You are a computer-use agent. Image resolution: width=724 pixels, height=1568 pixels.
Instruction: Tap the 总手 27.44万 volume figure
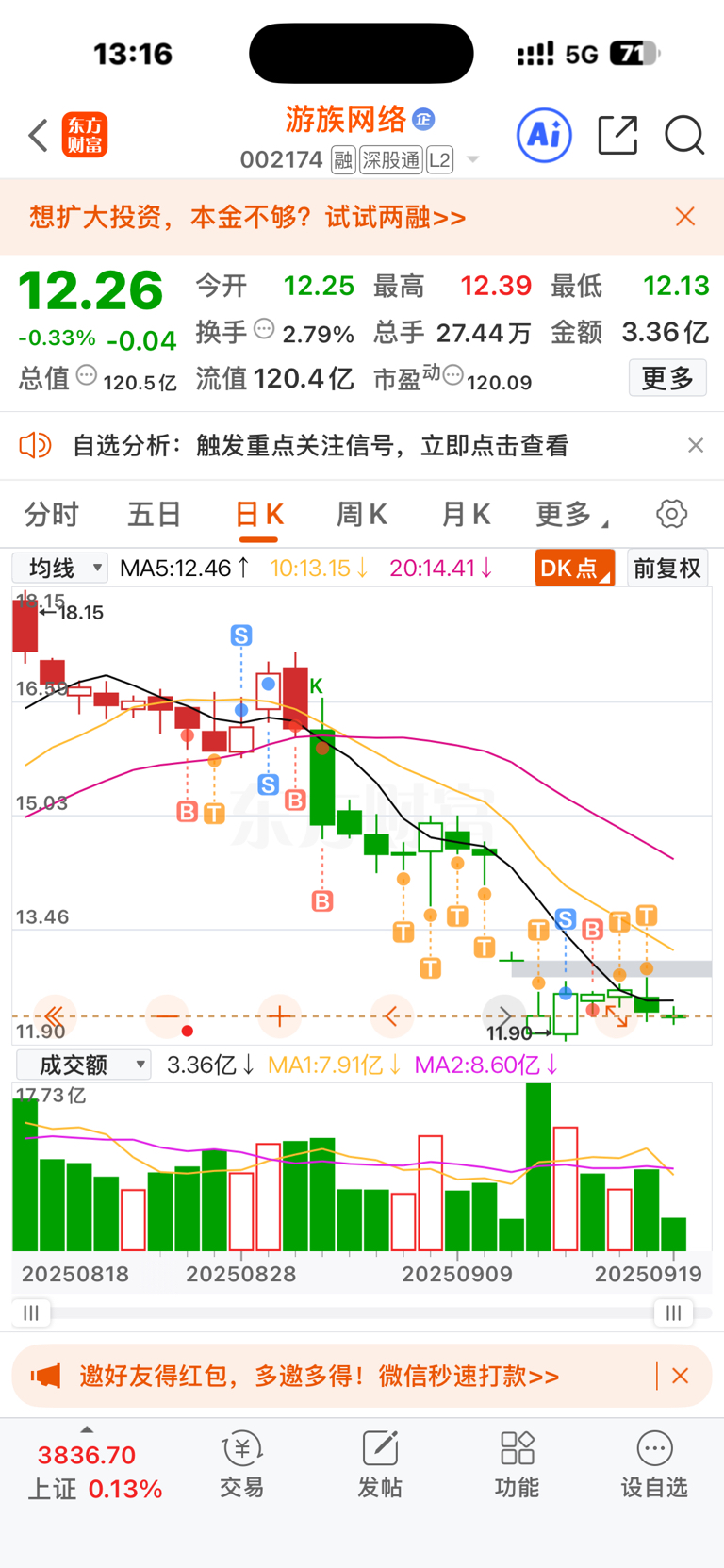coord(452,332)
